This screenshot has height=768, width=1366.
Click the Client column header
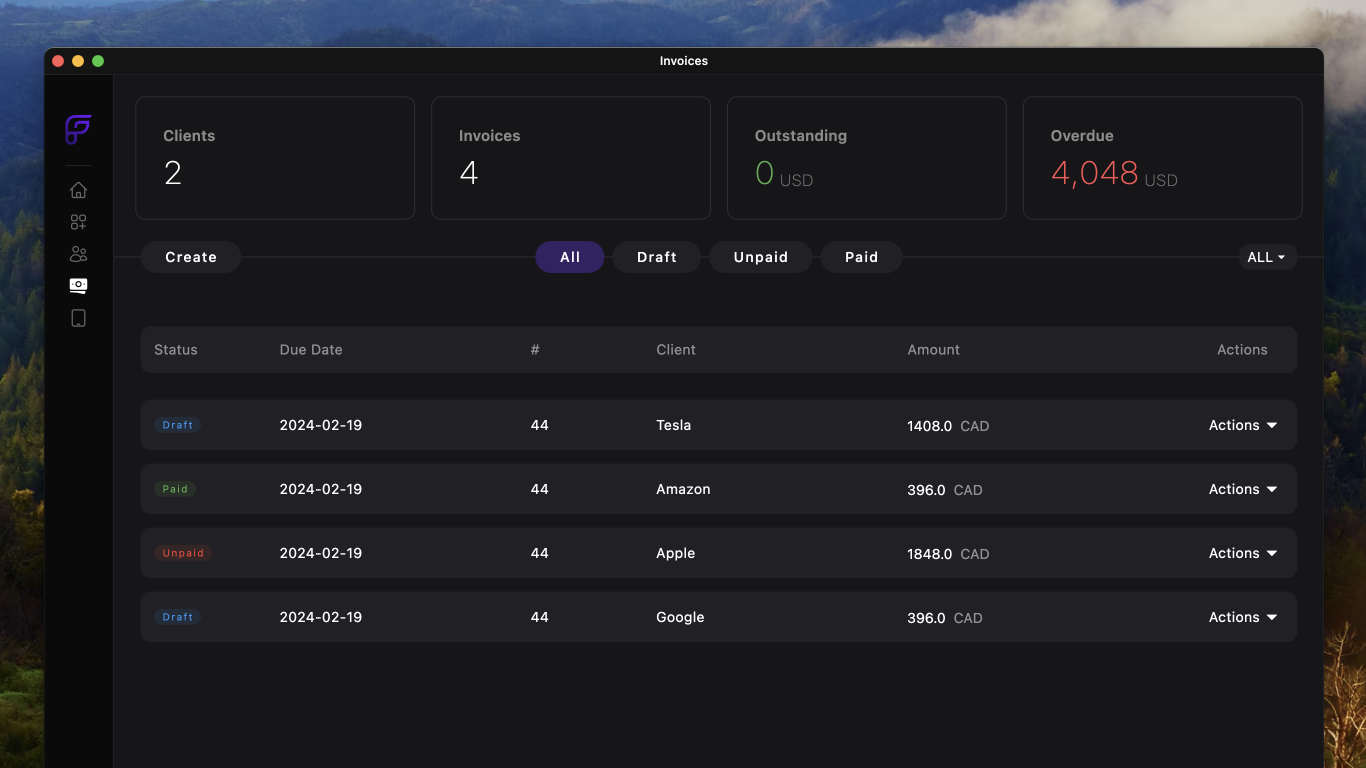click(x=676, y=350)
